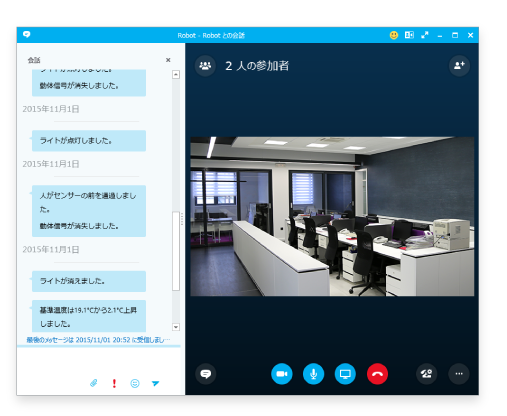Select the 'ライトが消えました。' message
Image resolution: width=507 pixels, height=416 pixels.
click(x=89, y=281)
